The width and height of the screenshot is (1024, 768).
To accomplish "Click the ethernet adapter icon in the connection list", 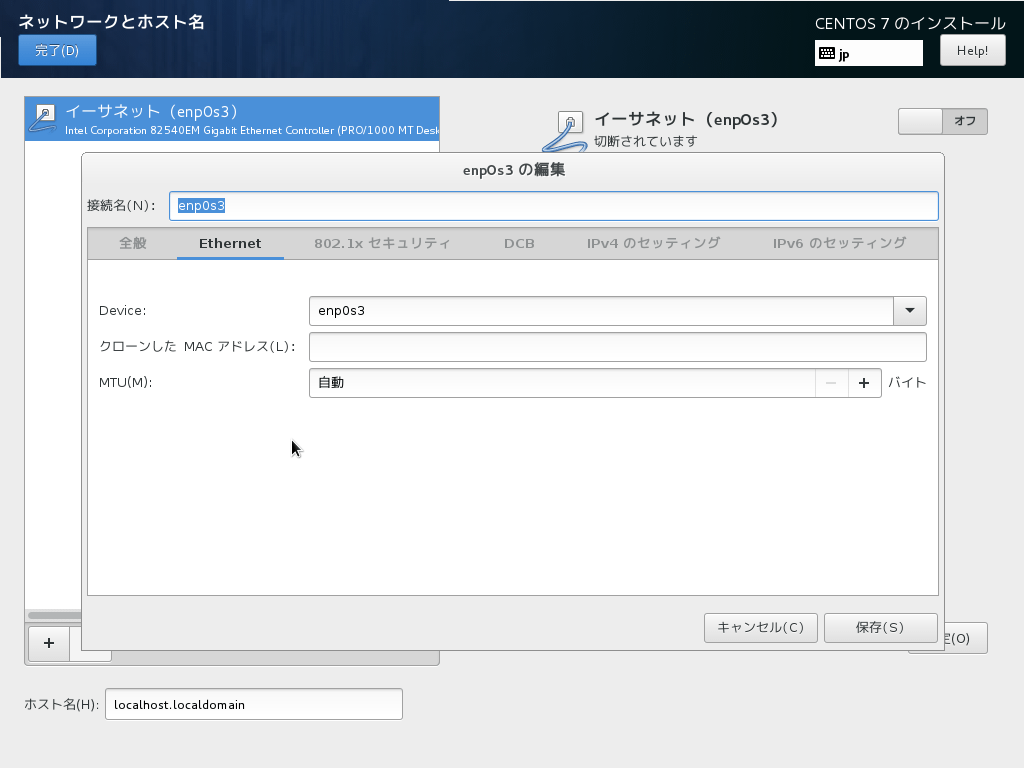I will click(x=42, y=116).
